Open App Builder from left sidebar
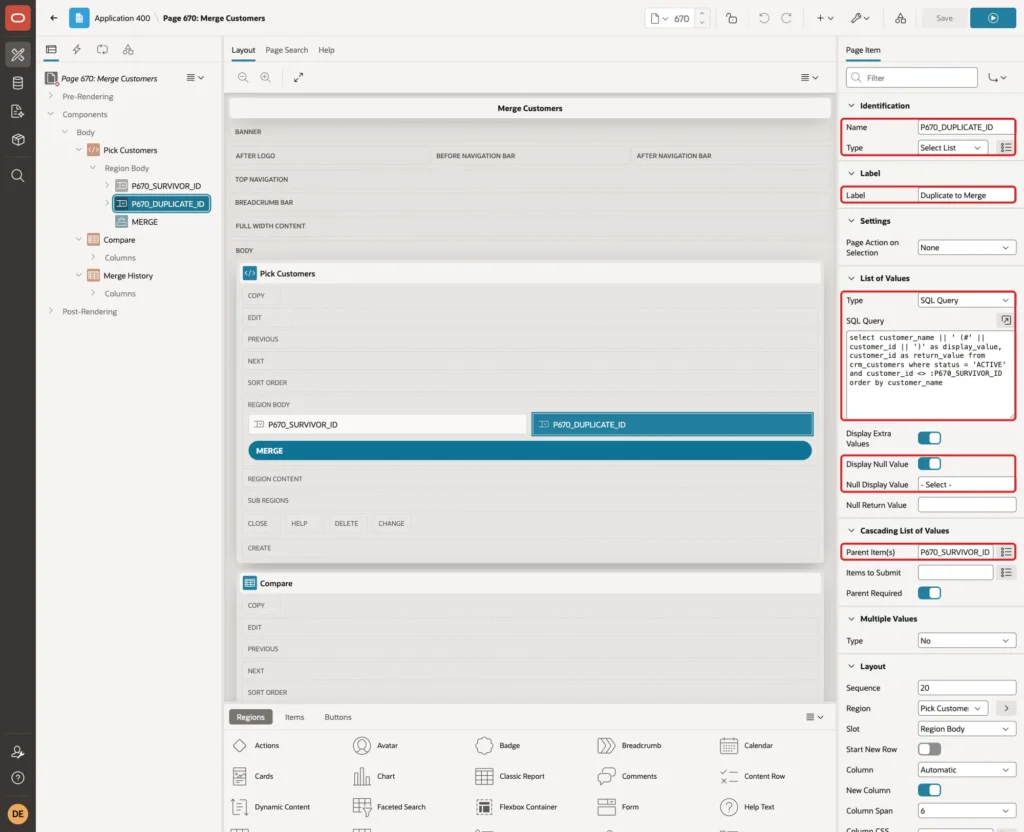Screen dimensions: 1024x832 tap(18, 55)
